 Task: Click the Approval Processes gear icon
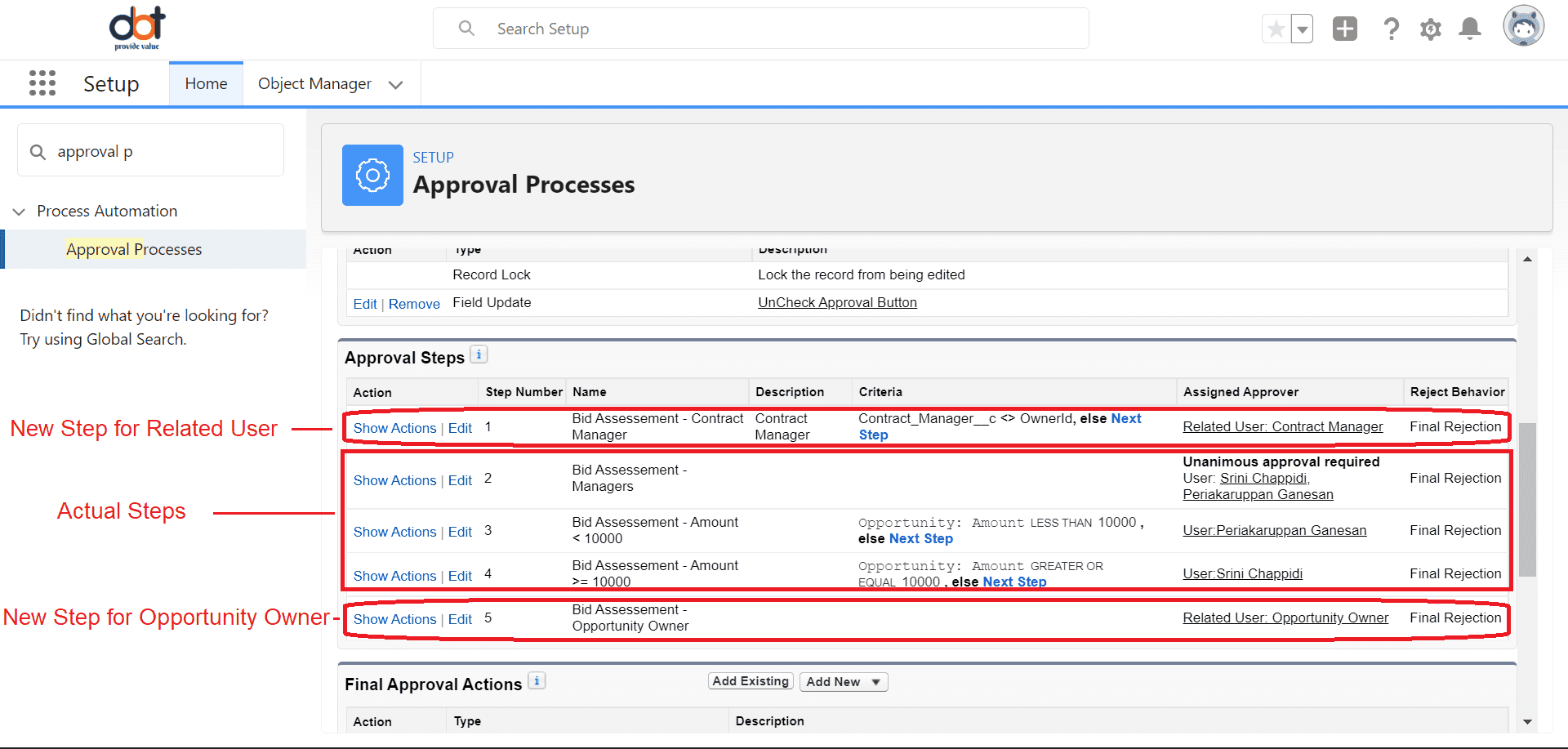pos(372,175)
